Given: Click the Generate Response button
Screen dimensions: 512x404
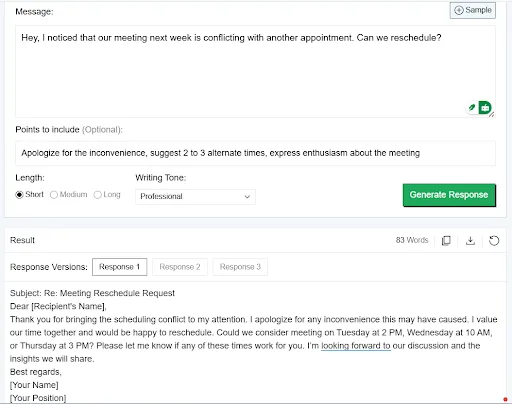Looking at the screenshot, I should pyautogui.click(x=449, y=195).
